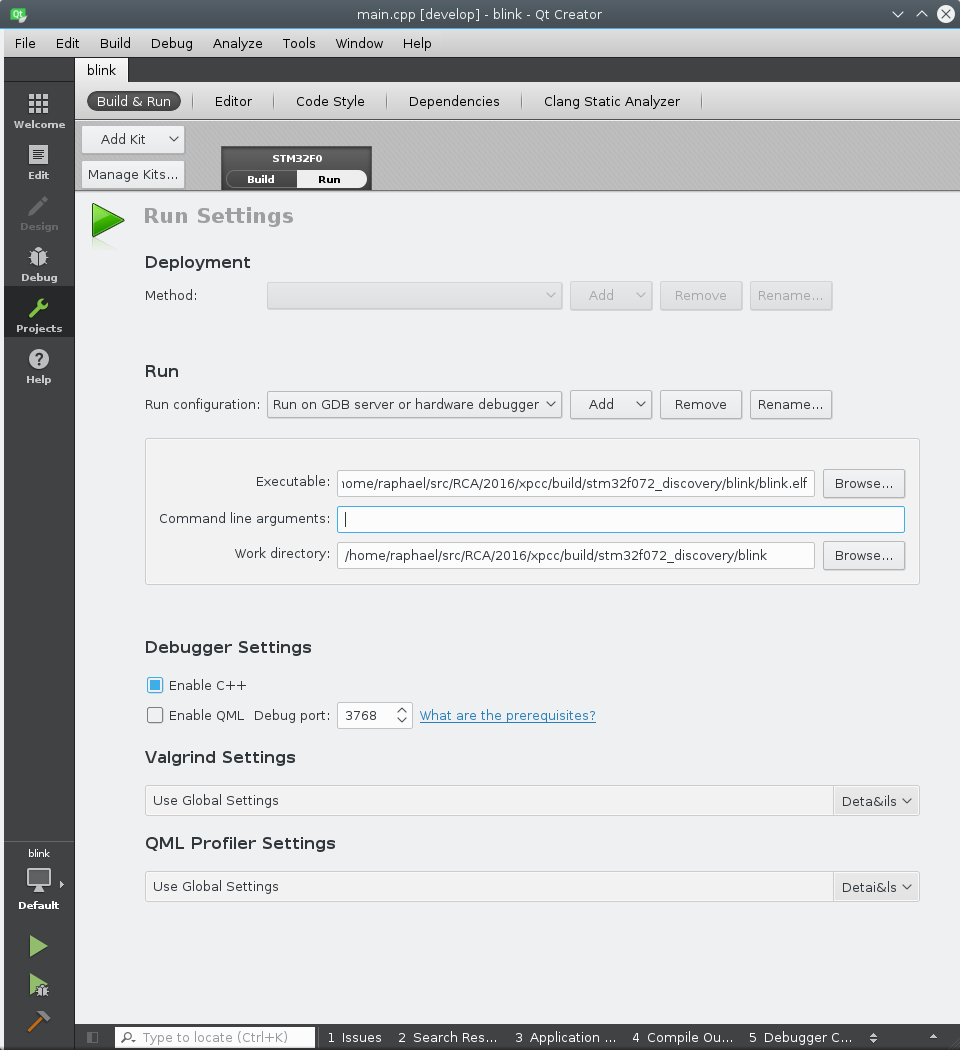The width and height of the screenshot is (960, 1050).
Task: Open the Help mode
Action: click(39, 366)
